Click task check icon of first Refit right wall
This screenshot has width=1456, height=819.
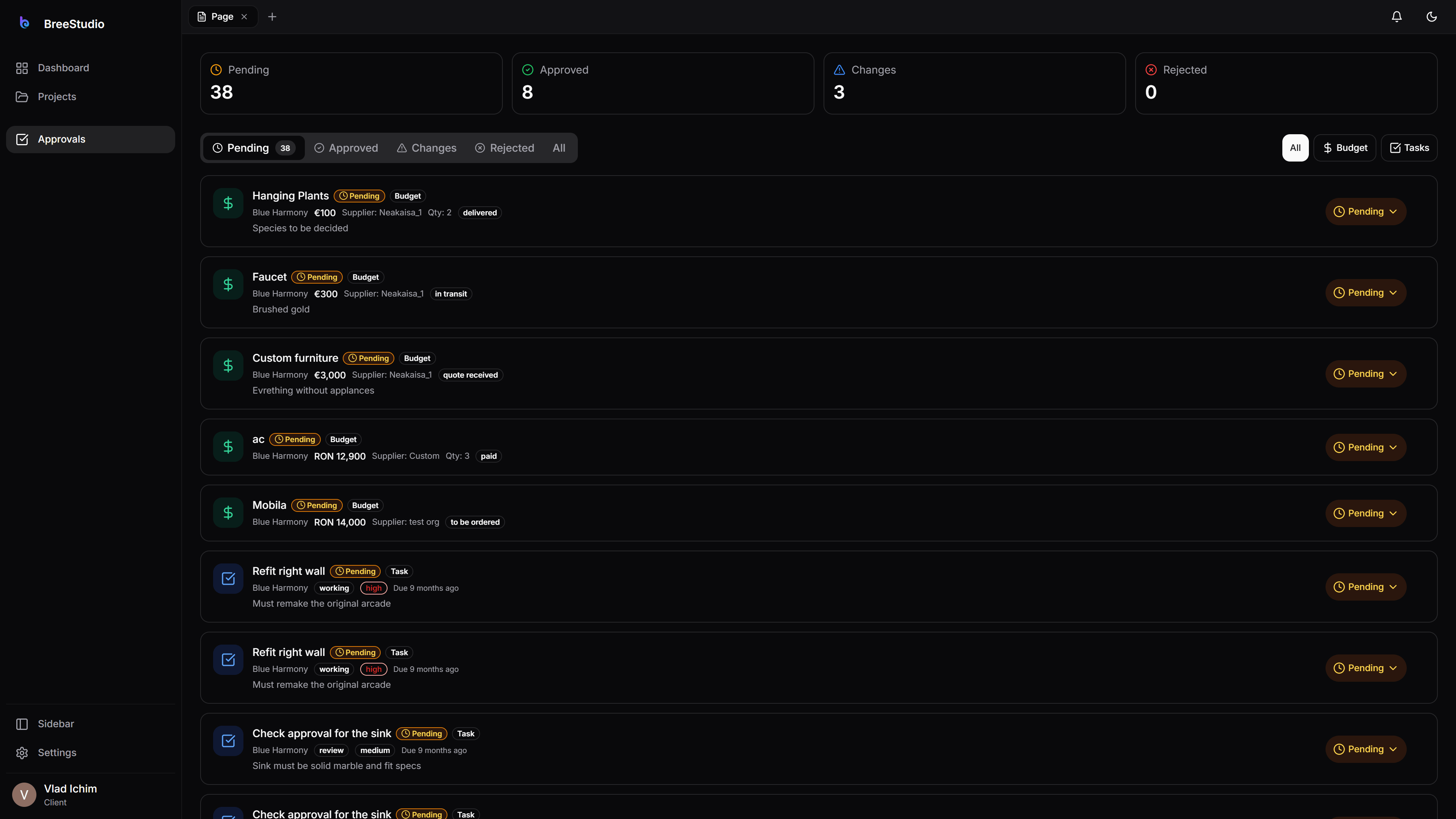(x=228, y=578)
